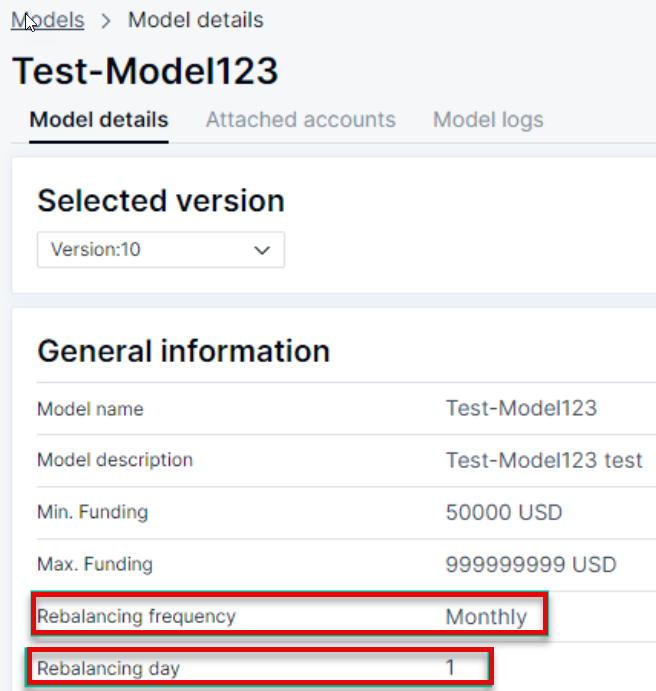656x691 pixels.
Task: Click the Rebalancing day value 1
Action: 451,667
